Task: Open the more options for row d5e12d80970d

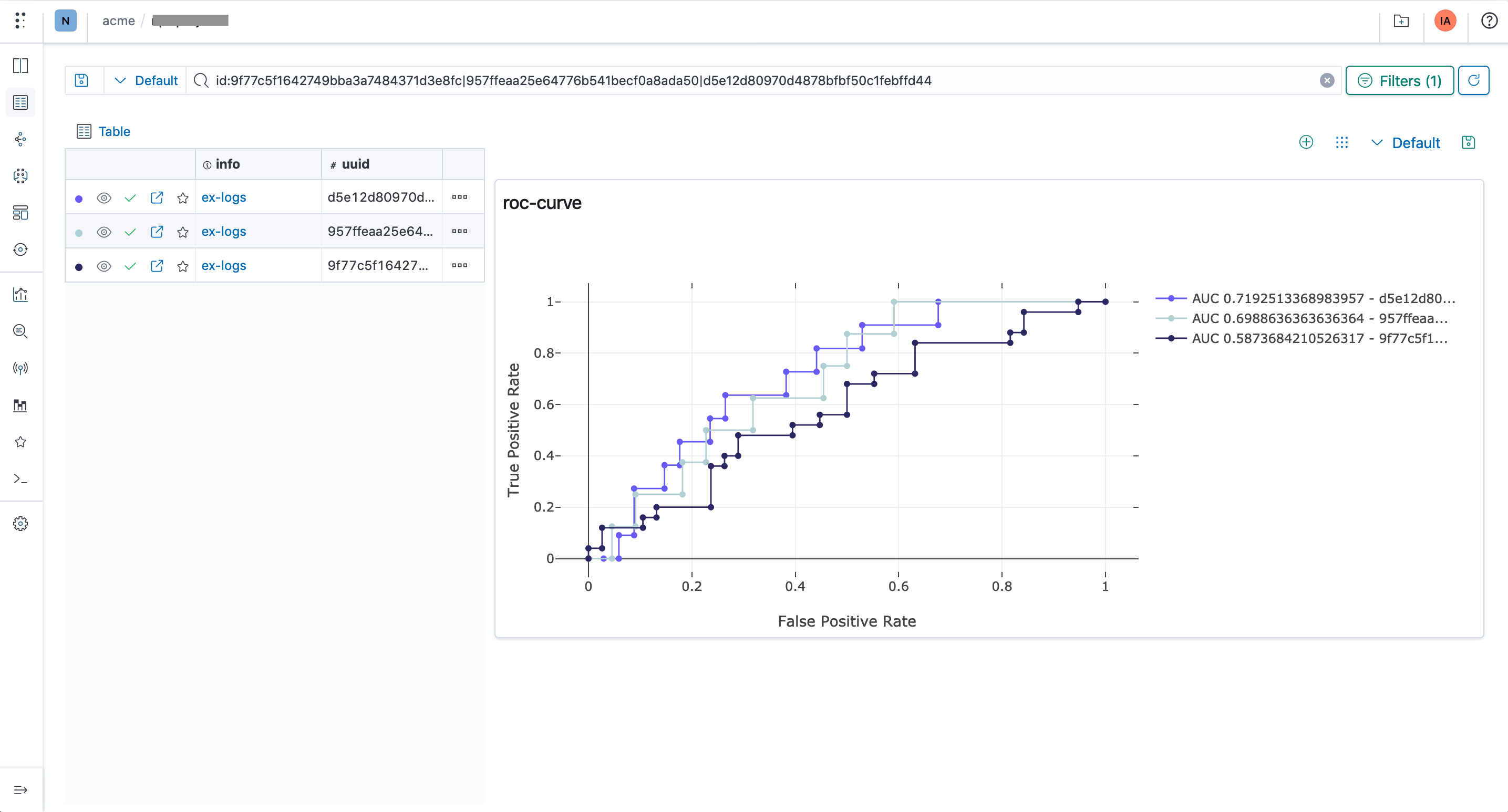Action: point(460,197)
